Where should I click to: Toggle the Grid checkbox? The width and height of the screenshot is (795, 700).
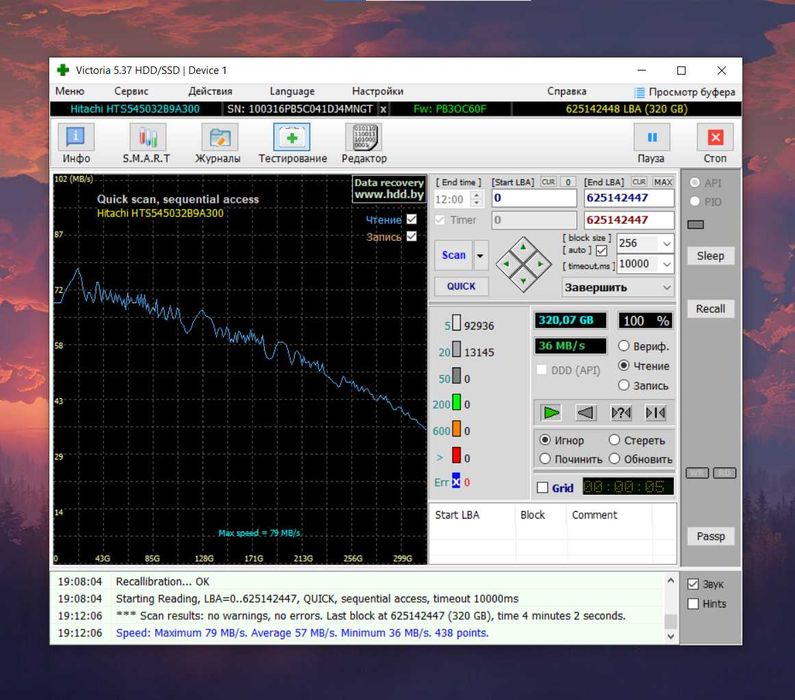point(543,488)
